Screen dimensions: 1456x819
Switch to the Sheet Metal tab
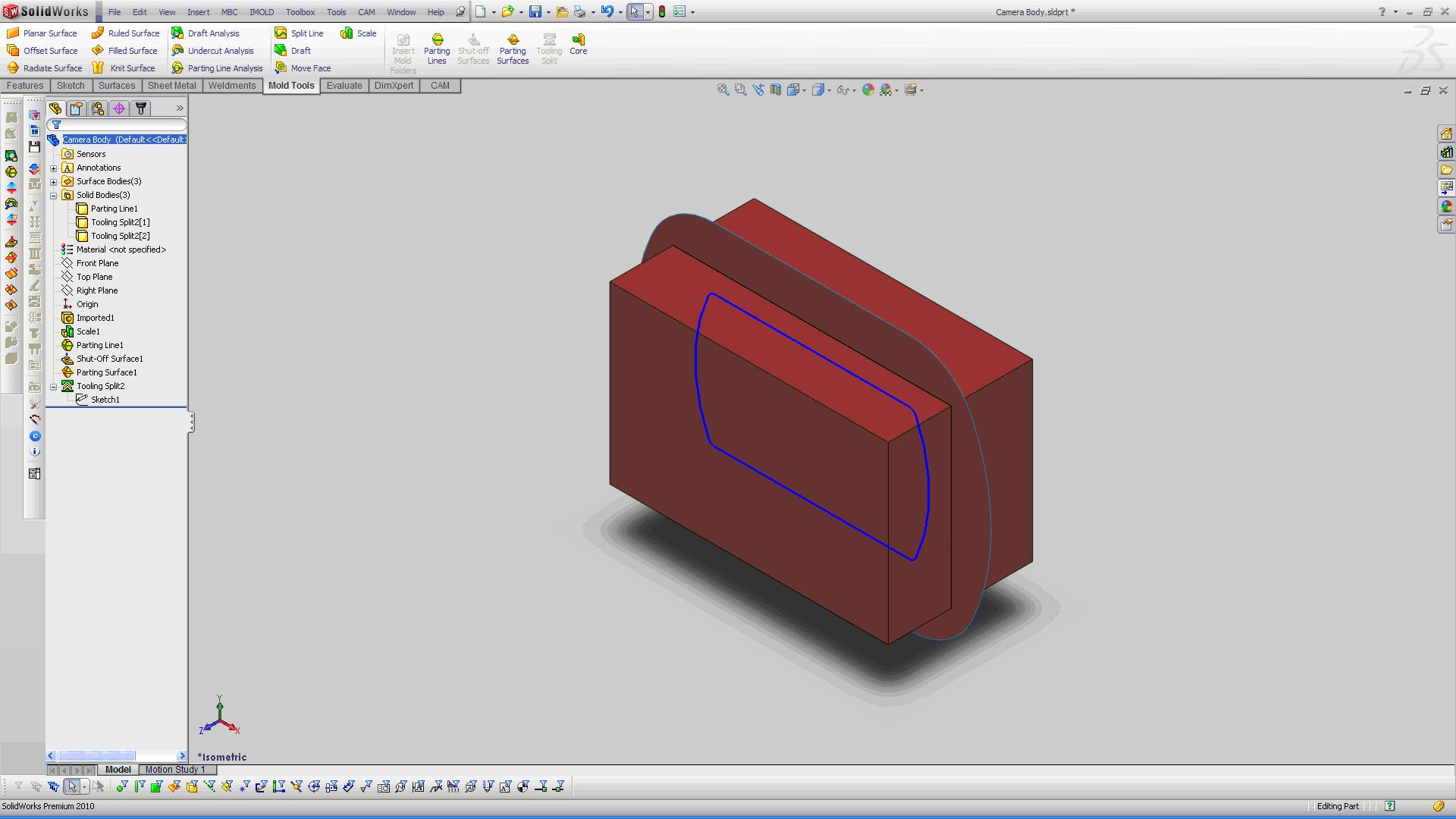(171, 86)
